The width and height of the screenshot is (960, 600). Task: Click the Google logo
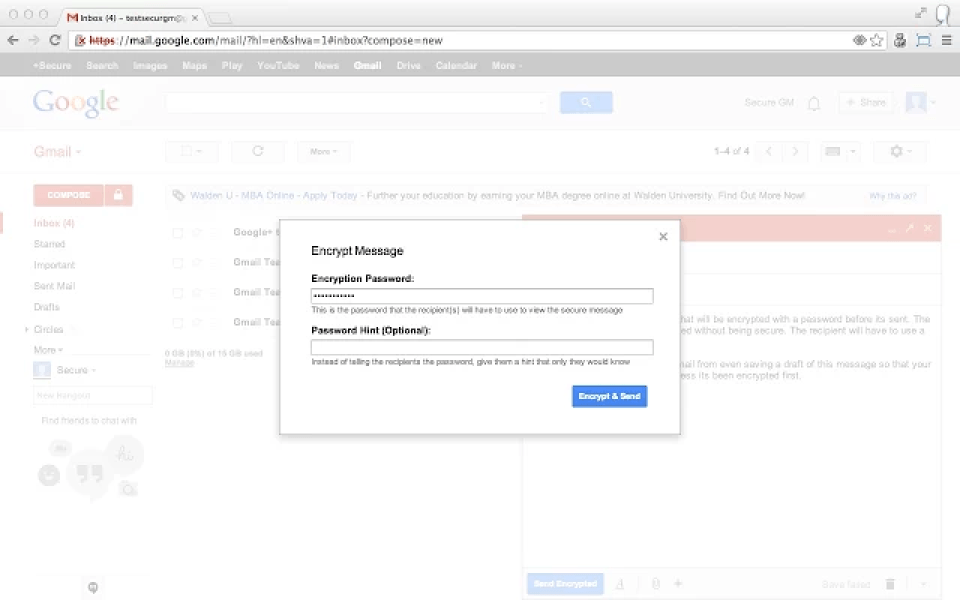75,102
